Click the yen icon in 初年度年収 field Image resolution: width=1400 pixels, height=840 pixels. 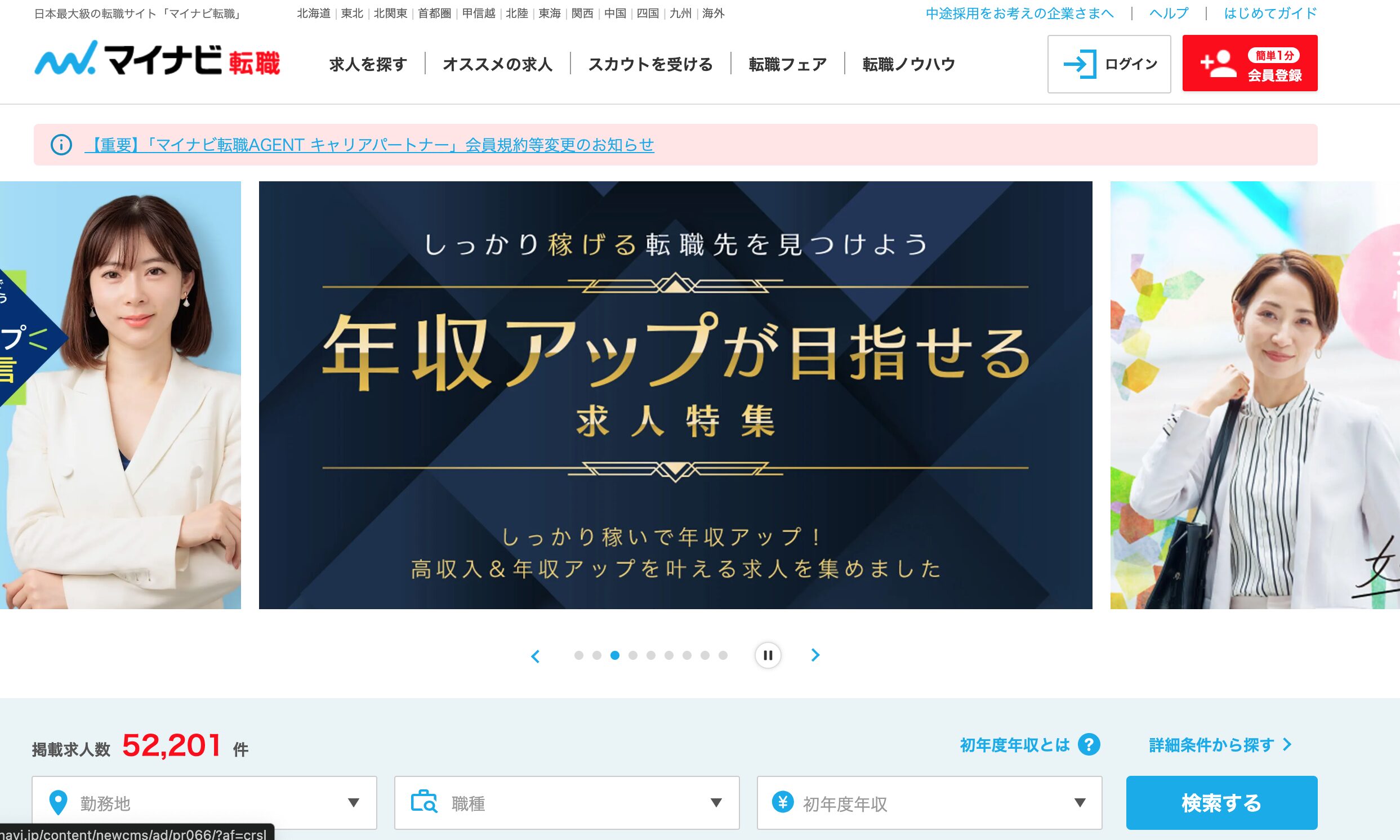click(x=783, y=802)
